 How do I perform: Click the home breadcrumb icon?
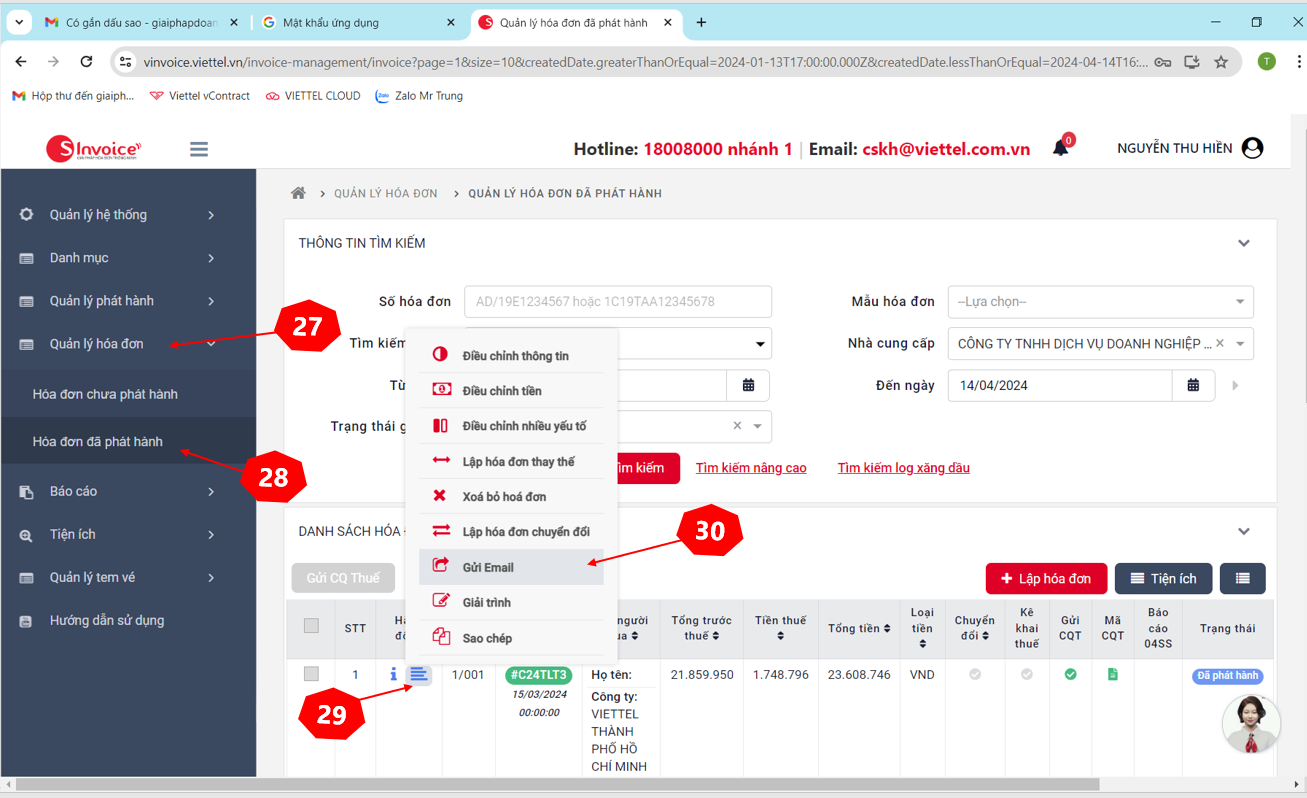[297, 192]
